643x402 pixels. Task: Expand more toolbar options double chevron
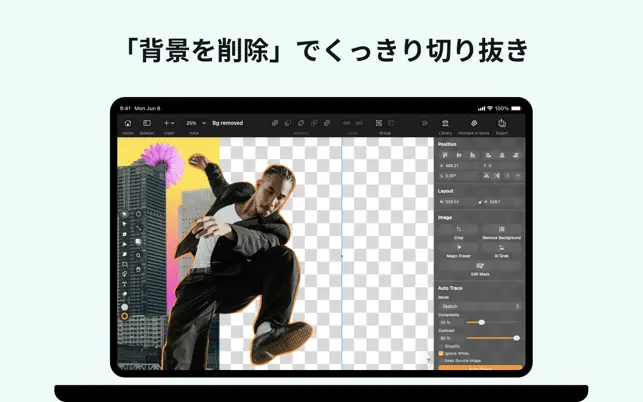click(x=424, y=123)
